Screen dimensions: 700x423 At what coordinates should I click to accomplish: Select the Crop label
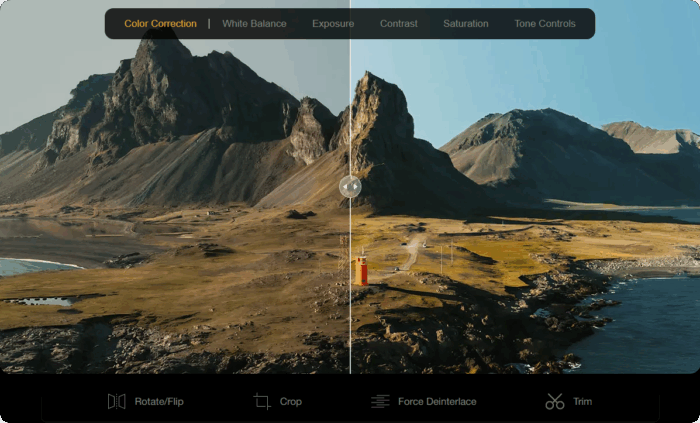[291, 402]
